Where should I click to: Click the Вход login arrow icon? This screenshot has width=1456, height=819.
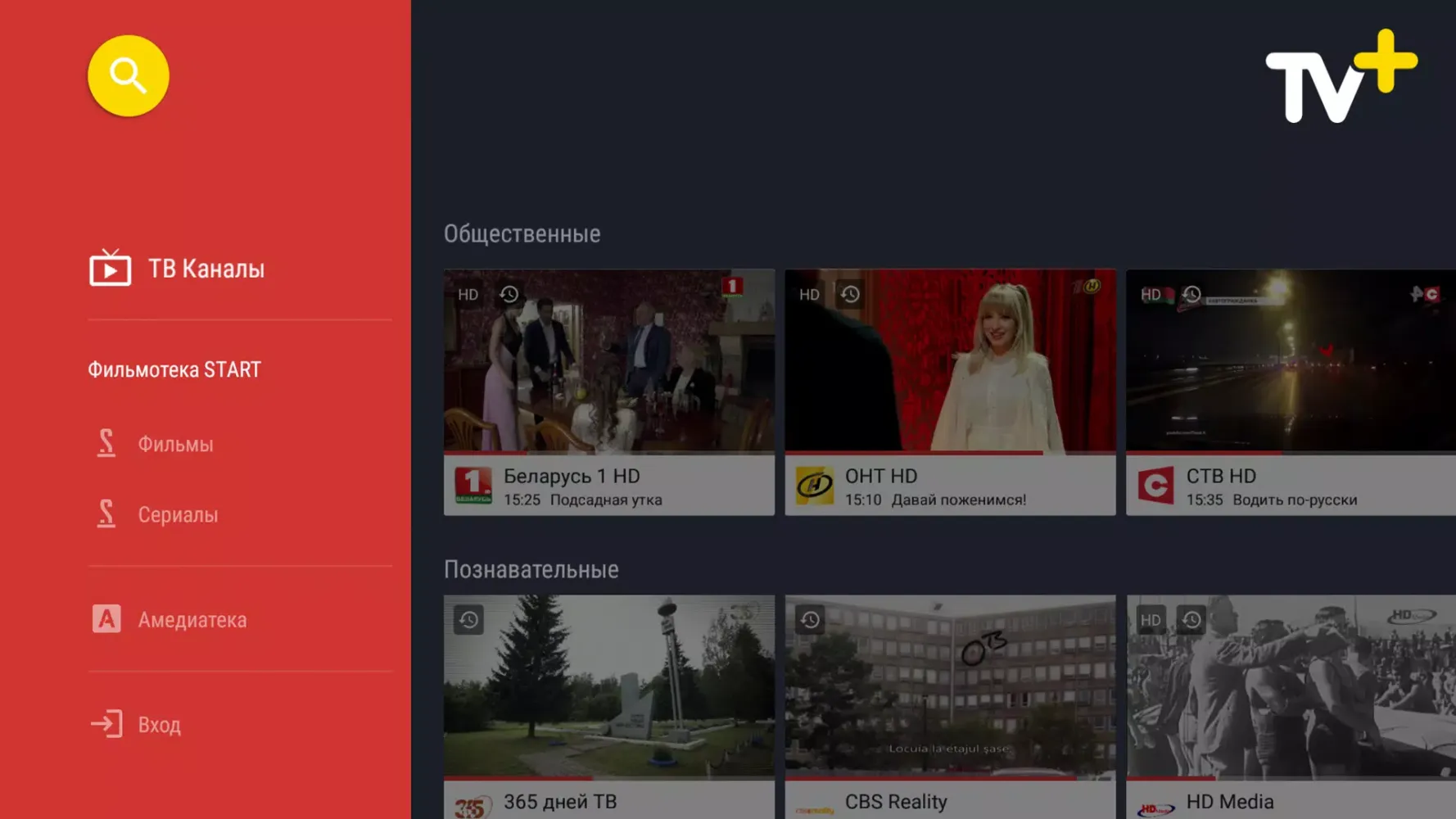[x=106, y=724]
